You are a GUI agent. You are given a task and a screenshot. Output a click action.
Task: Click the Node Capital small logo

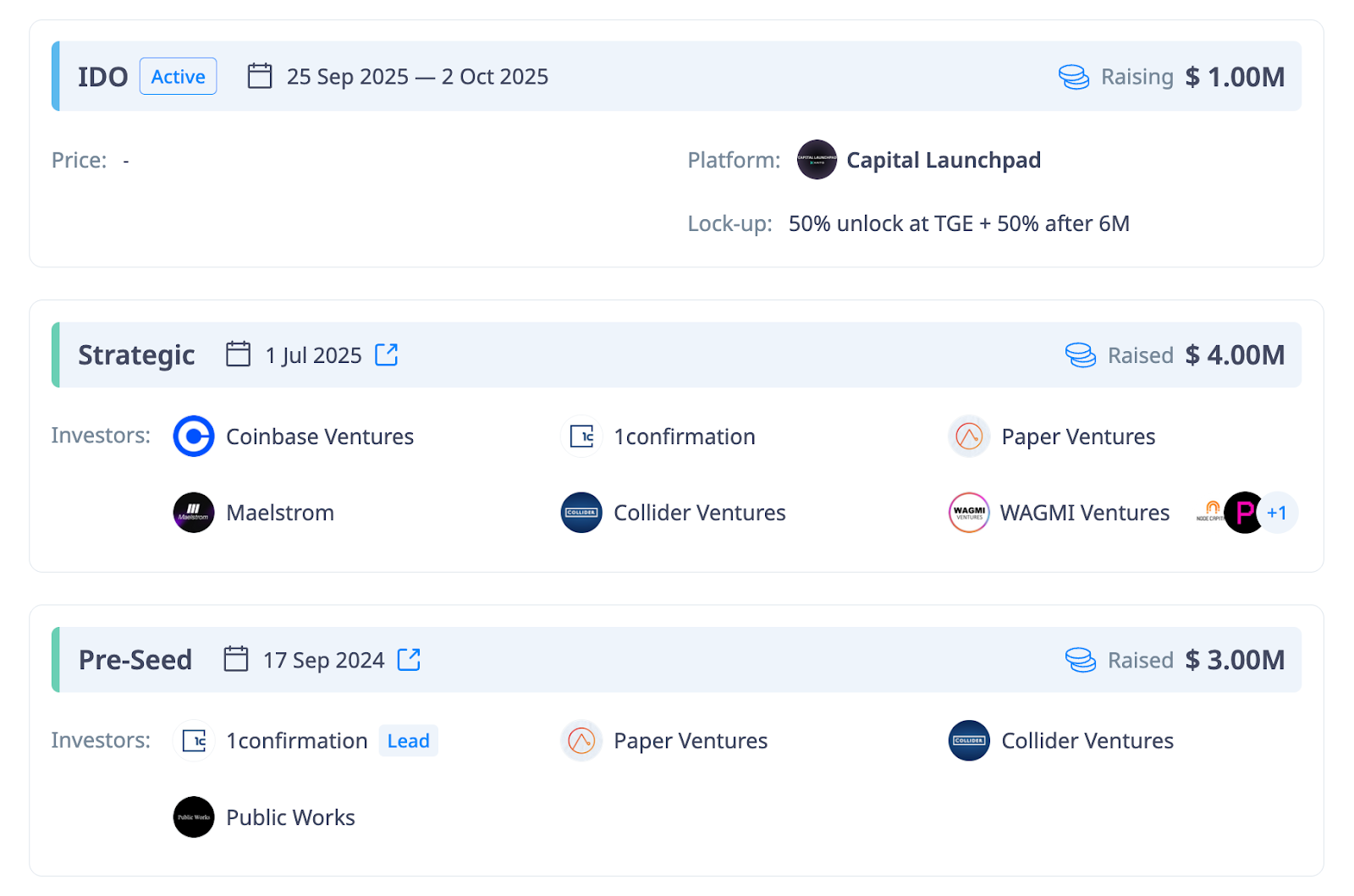tap(1210, 512)
